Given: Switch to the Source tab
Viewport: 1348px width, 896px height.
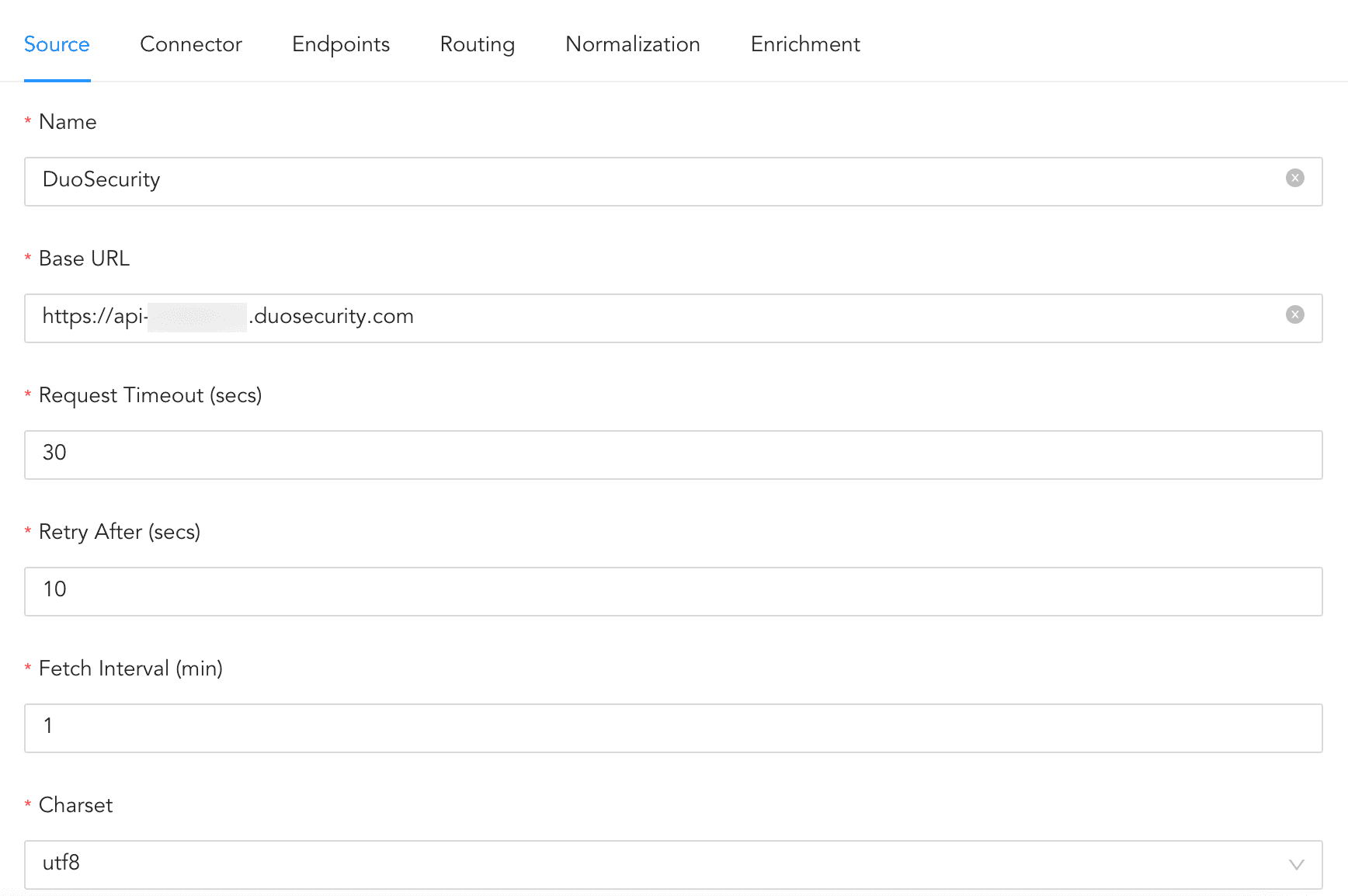Looking at the screenshot, I should (57, 44).
